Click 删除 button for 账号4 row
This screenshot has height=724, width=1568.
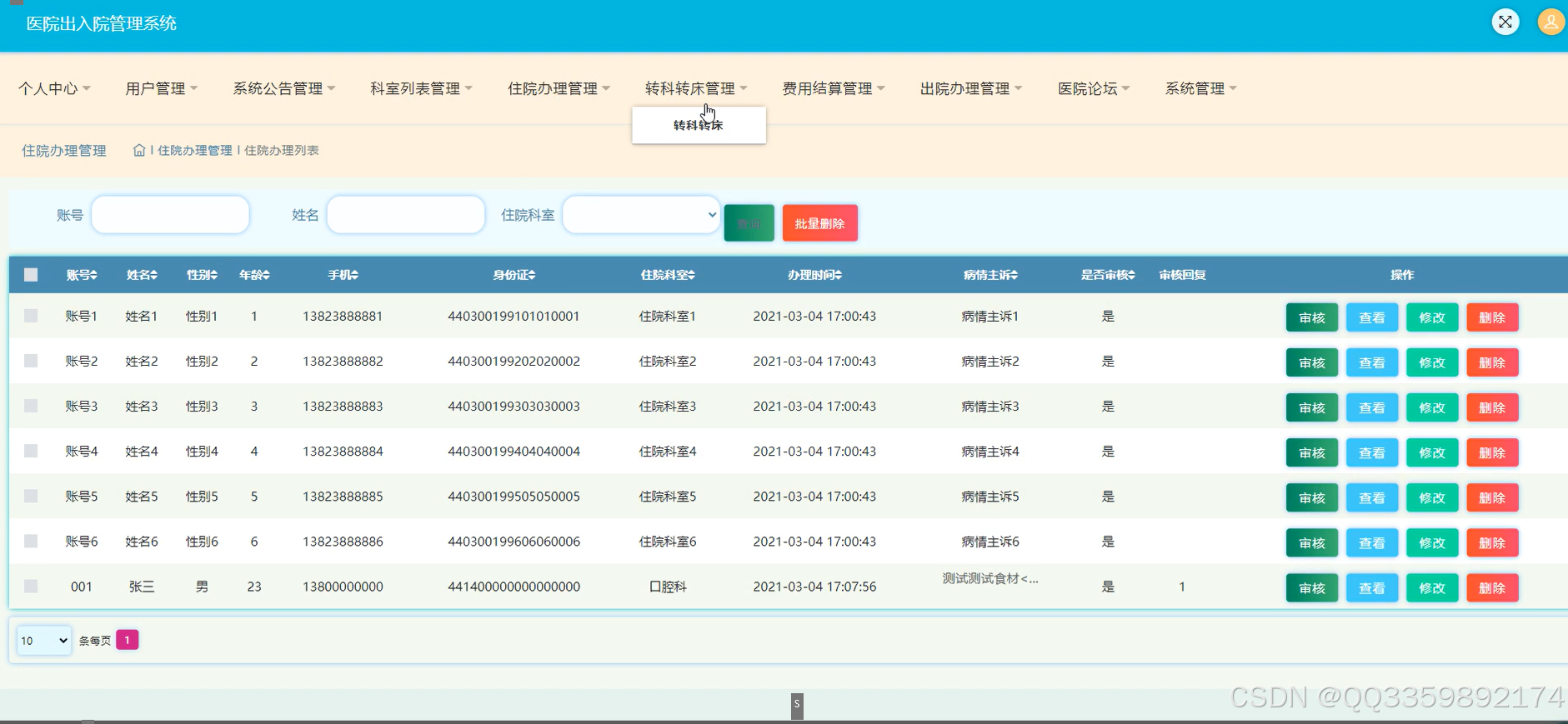(1492, 452)
